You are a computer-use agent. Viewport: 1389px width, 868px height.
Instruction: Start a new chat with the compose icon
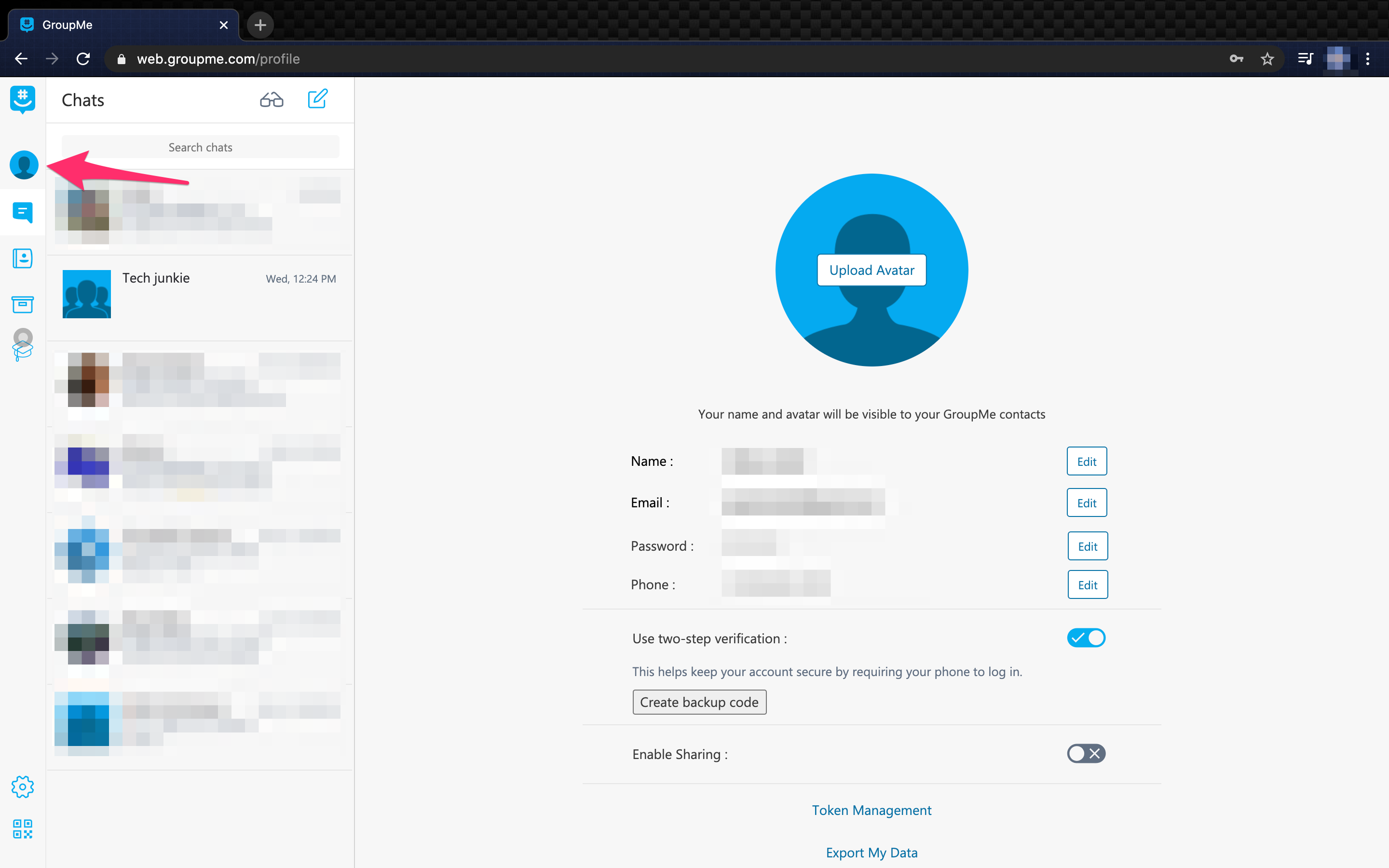[318, 98]
